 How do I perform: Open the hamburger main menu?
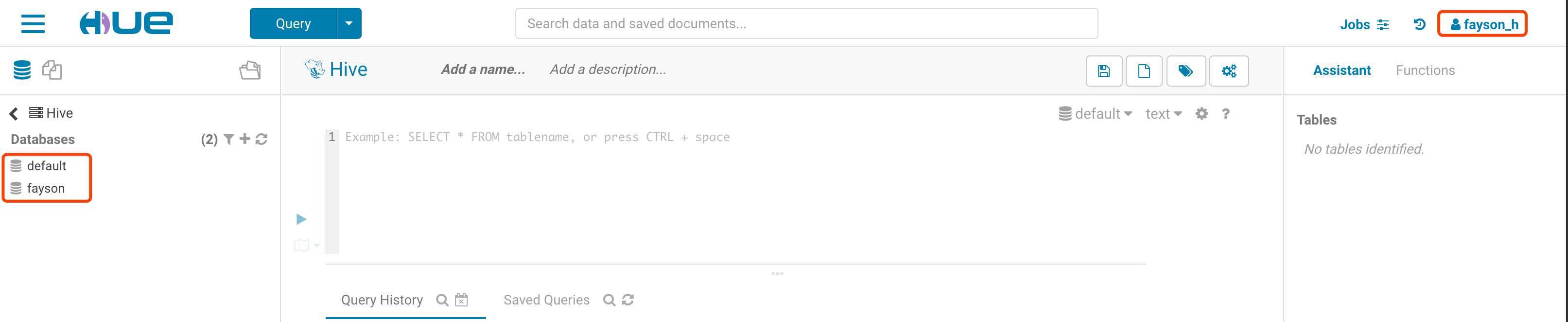tap(33, 24)
